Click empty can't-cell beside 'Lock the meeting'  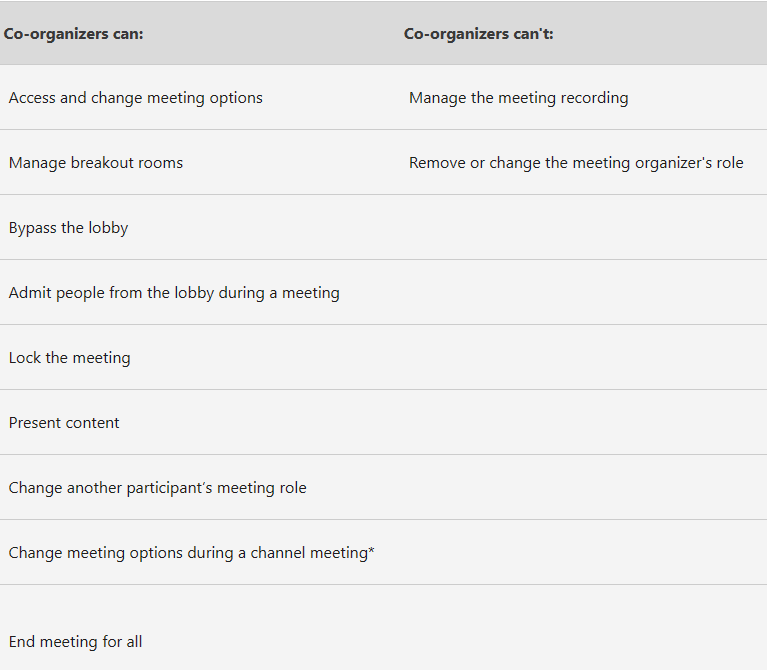584,358
